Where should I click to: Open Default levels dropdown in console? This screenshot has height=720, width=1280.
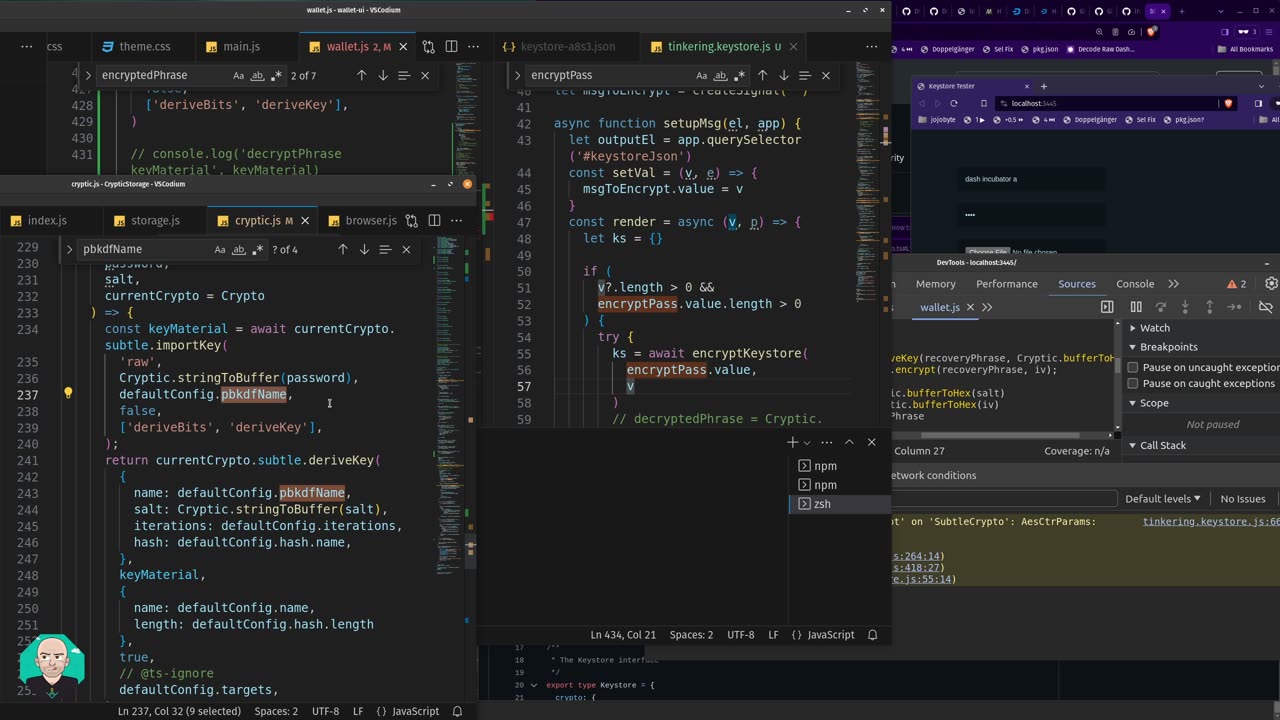click(x=1162, y=498)
